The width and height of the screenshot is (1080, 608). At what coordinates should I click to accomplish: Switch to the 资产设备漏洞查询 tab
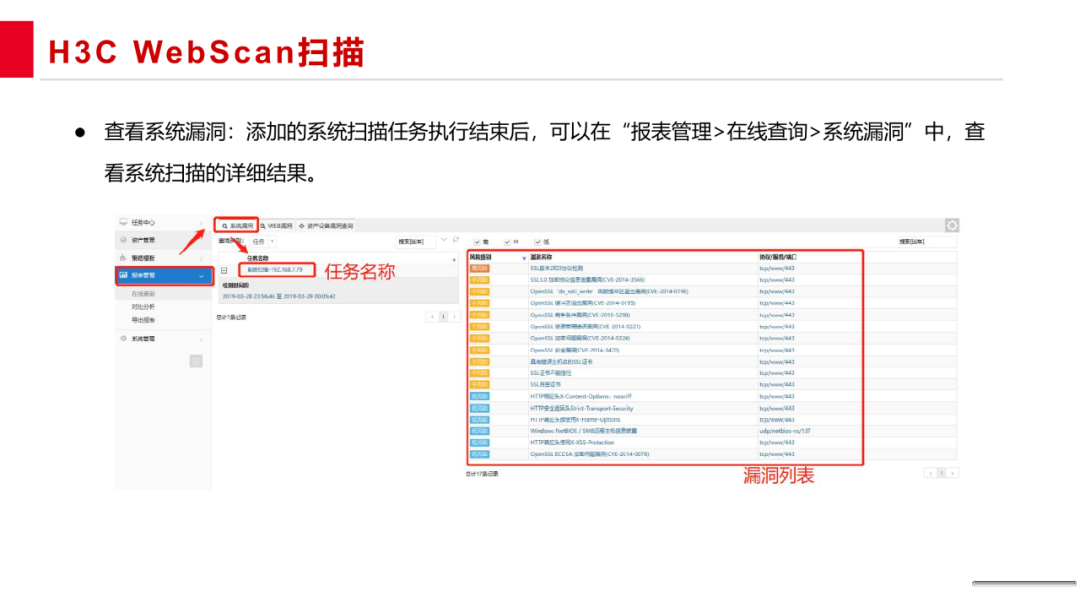[326, 226]
